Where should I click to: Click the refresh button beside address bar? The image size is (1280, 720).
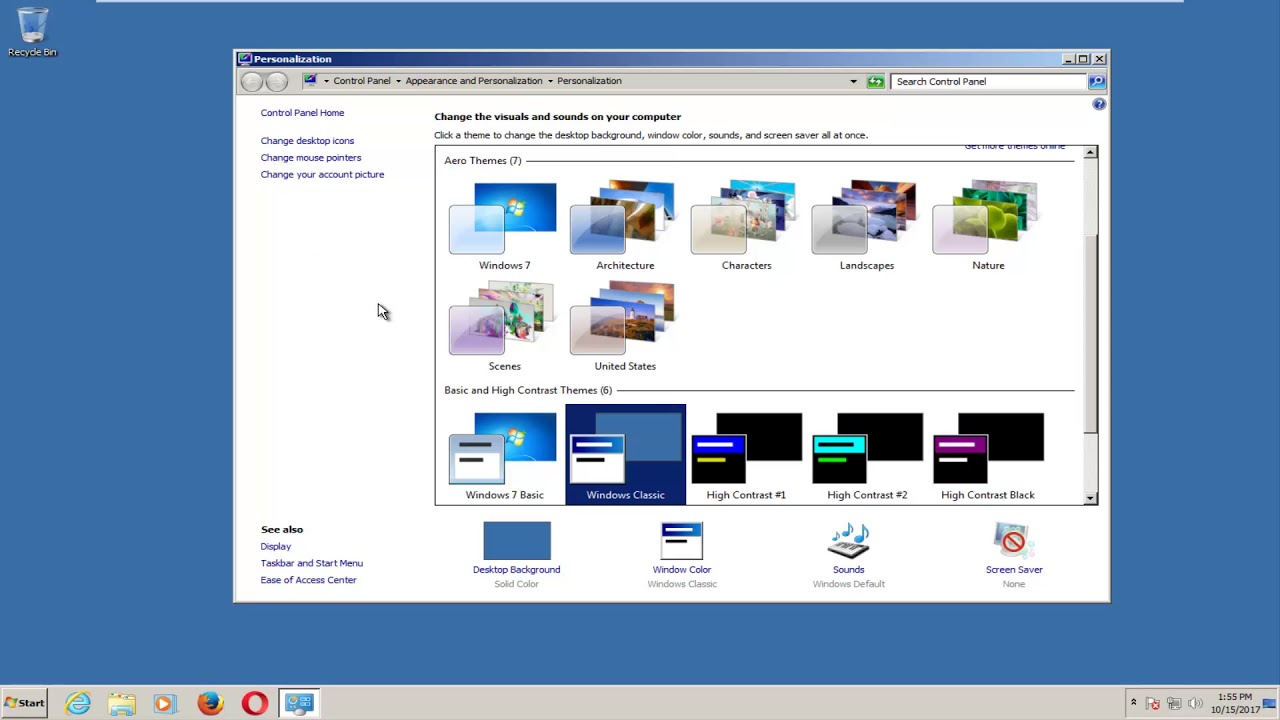click(x=876, y=81)
